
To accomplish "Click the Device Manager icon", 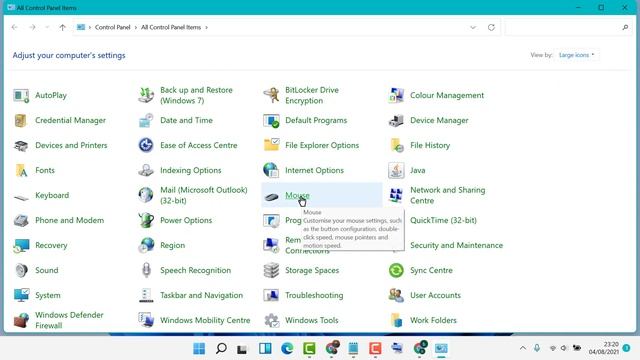I will tap(396, 120).
